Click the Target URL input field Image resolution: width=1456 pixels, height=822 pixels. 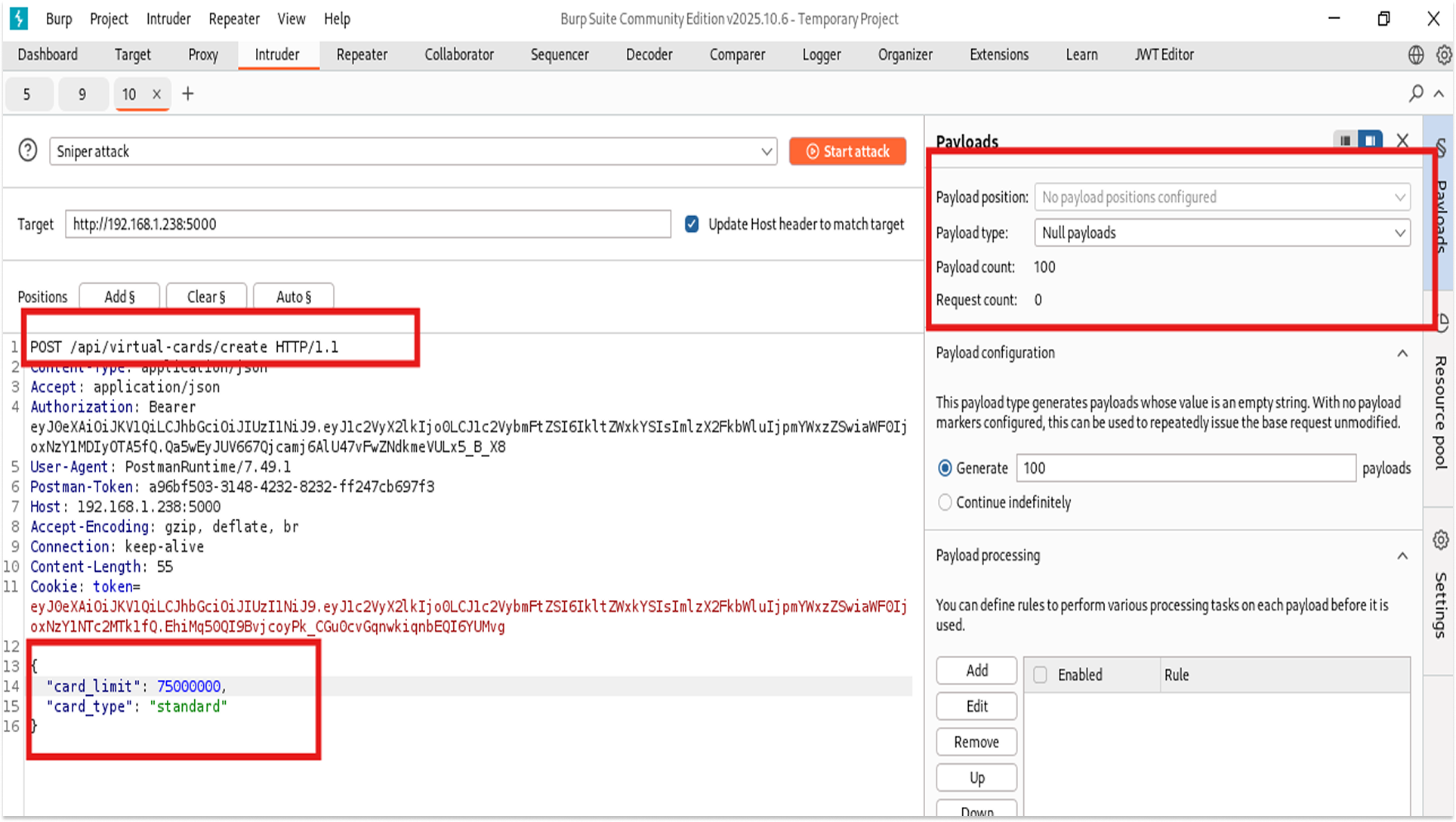[368, 224]
